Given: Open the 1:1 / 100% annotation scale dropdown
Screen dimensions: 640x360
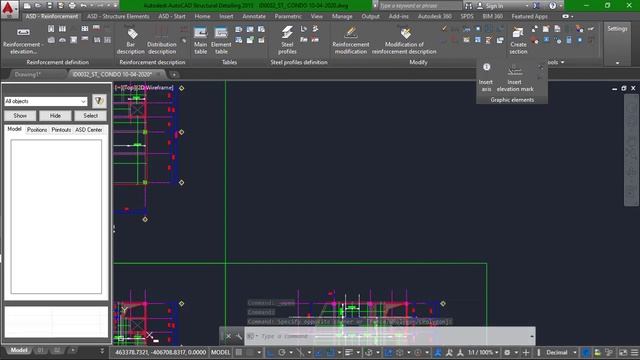Looking at the screenshot, I should tap(483, 352).
